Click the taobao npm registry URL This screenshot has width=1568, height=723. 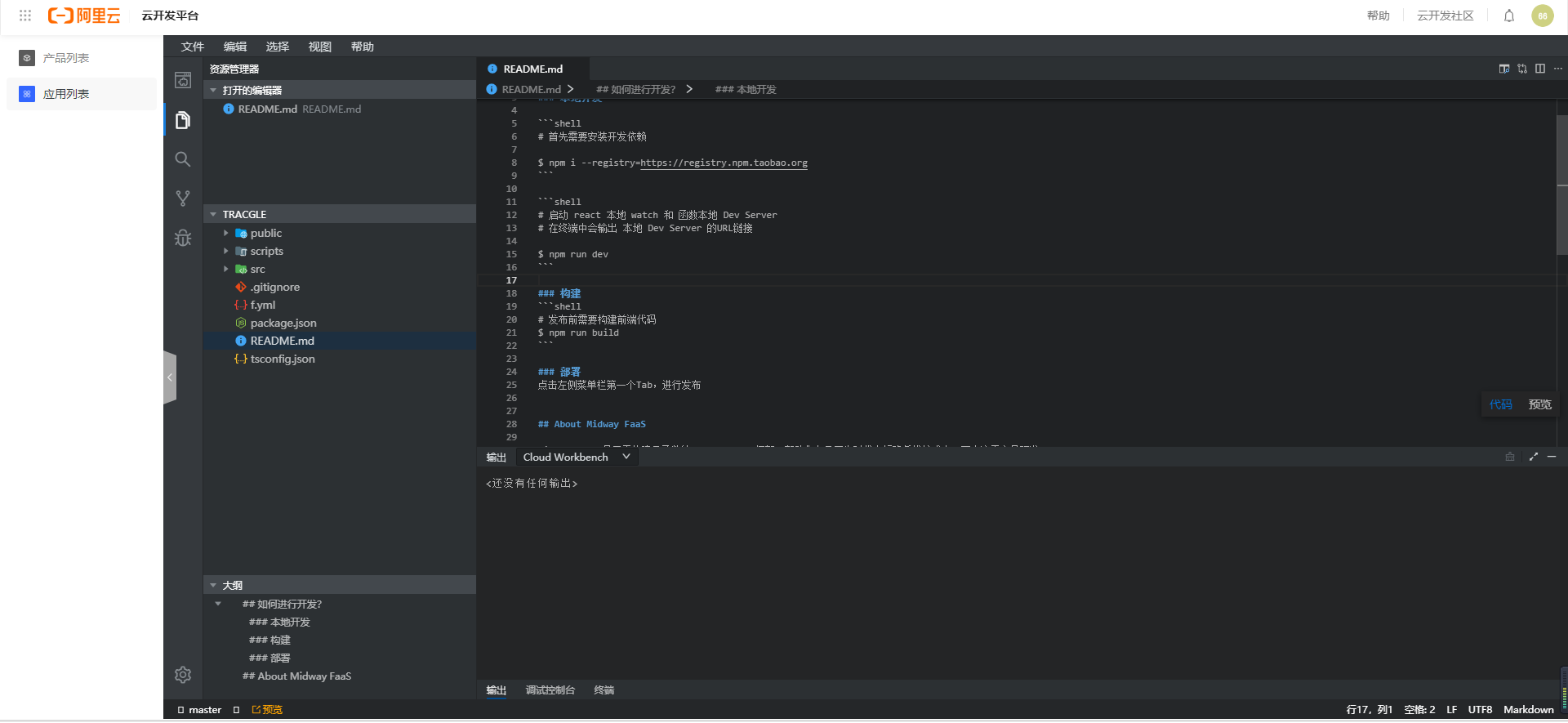pyautogui.click(x=724, y=163)
